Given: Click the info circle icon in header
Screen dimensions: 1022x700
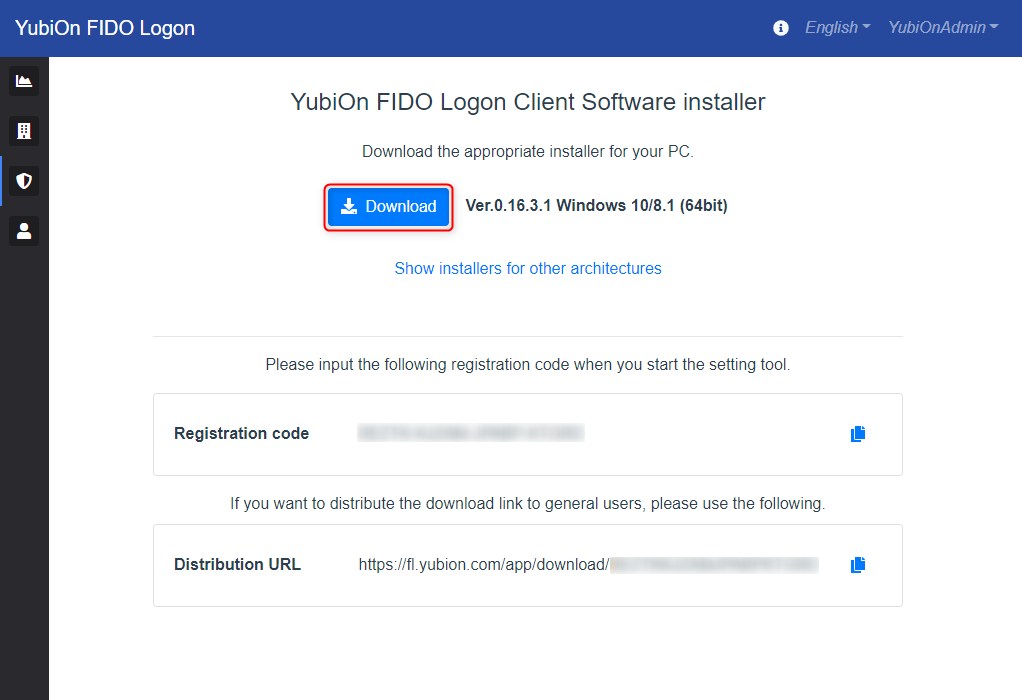Looking at the screenshot, I should pyautogui.click(x=780, y=28).
